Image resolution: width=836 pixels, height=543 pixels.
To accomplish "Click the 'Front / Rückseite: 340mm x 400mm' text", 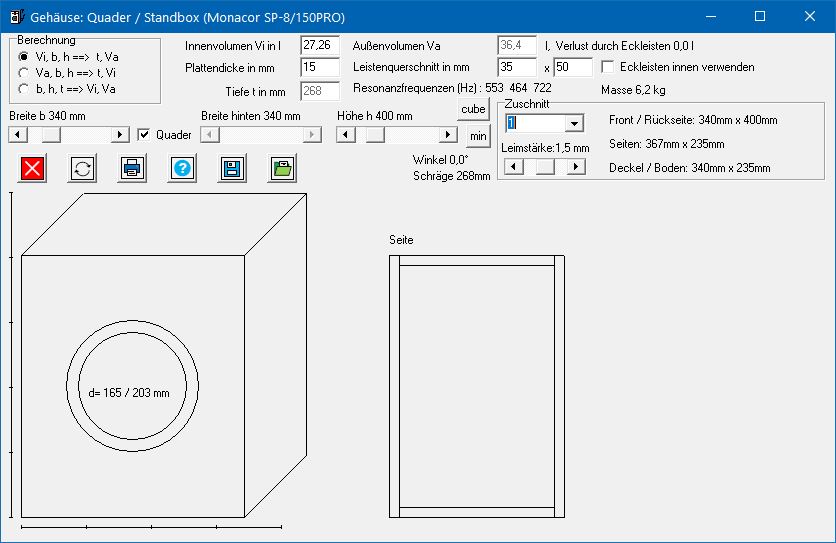I will pyautogui.click(x=693, y=120).
